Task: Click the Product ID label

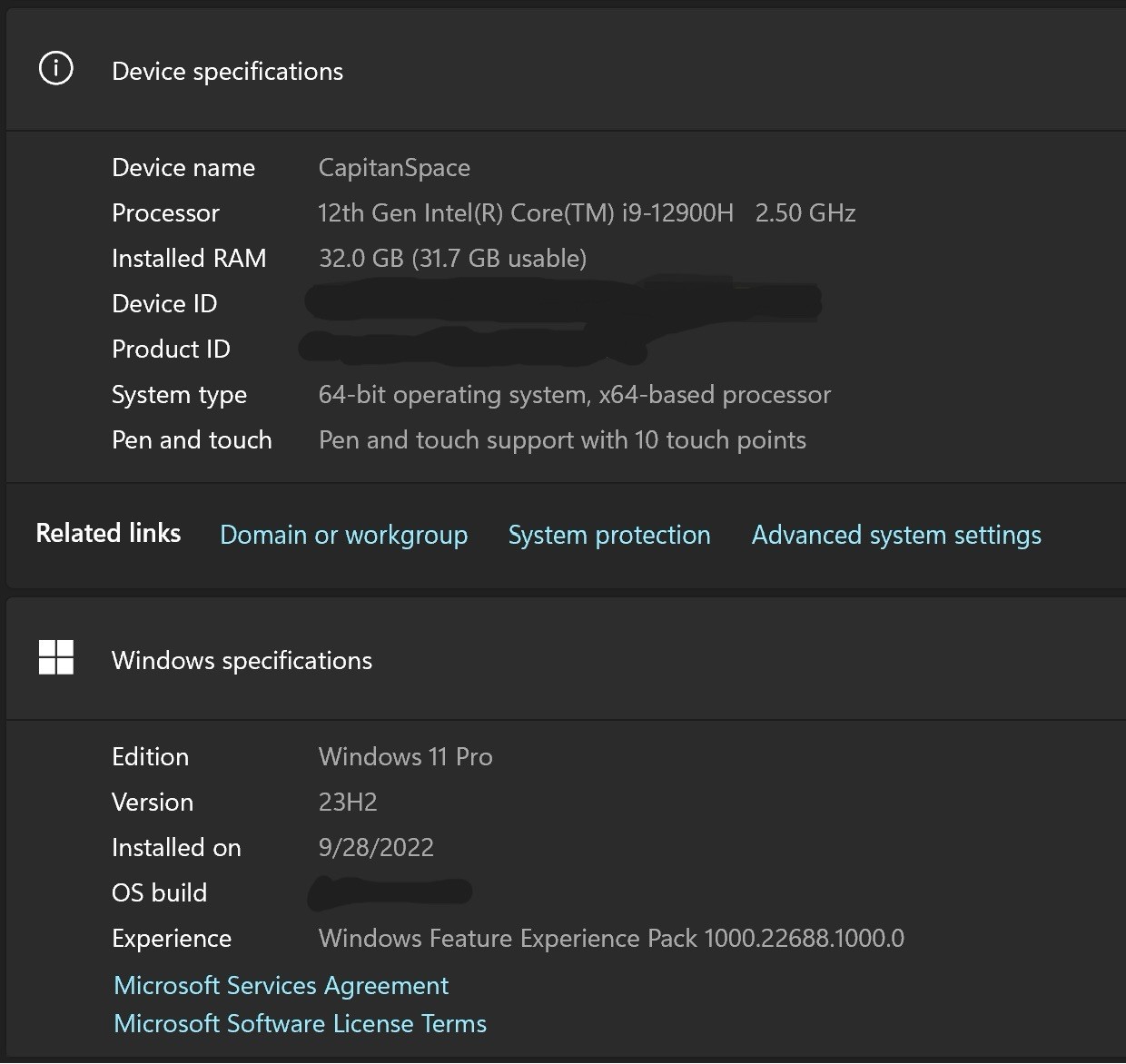Action: tap(171, 349)
